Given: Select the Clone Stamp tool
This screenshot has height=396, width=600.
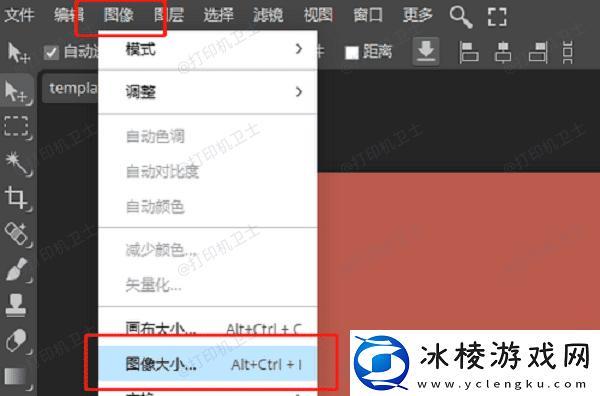Looking at the screenshot, I should pos(16,305).
